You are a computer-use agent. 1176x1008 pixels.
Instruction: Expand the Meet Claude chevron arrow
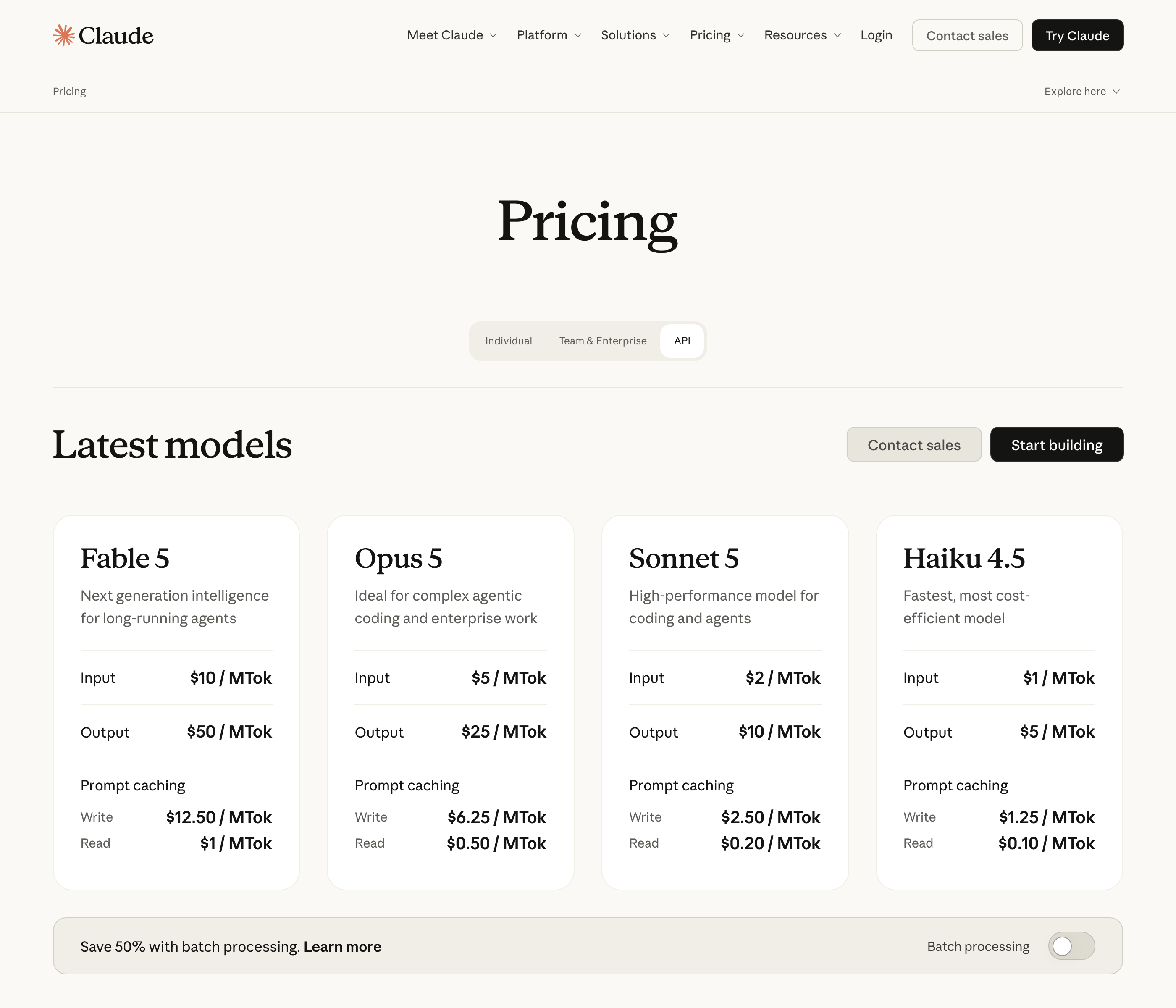click(x=493, y=36)
